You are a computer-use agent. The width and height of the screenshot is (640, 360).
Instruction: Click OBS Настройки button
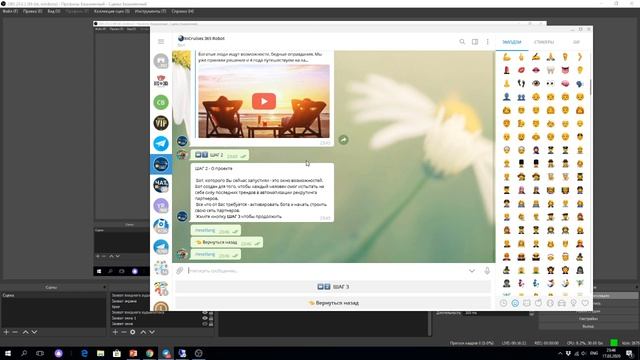[x=588, y=319]
